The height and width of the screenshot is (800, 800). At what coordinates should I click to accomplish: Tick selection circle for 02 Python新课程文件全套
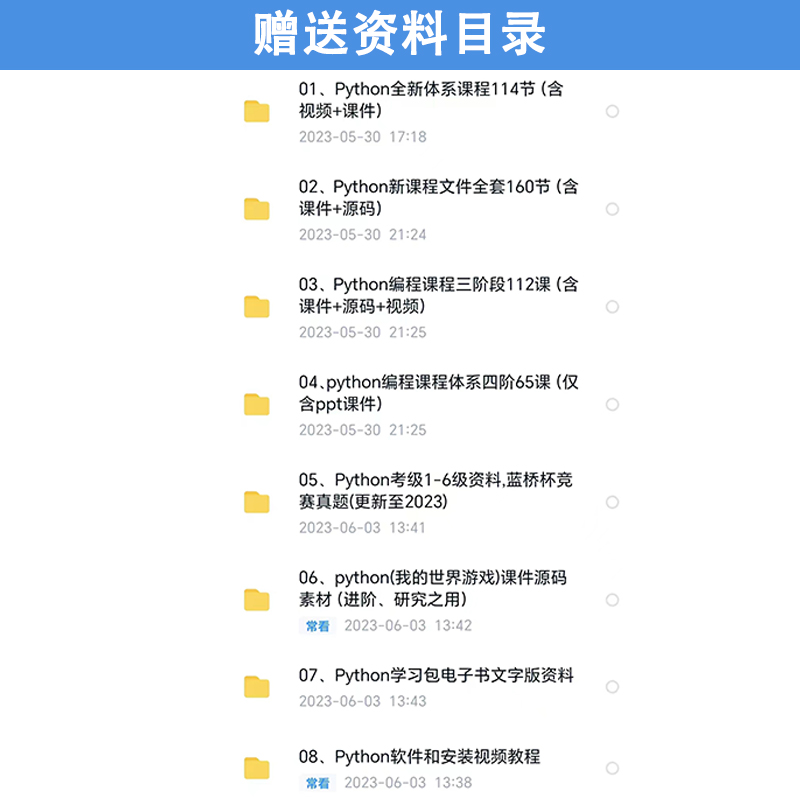pos(612,209)
